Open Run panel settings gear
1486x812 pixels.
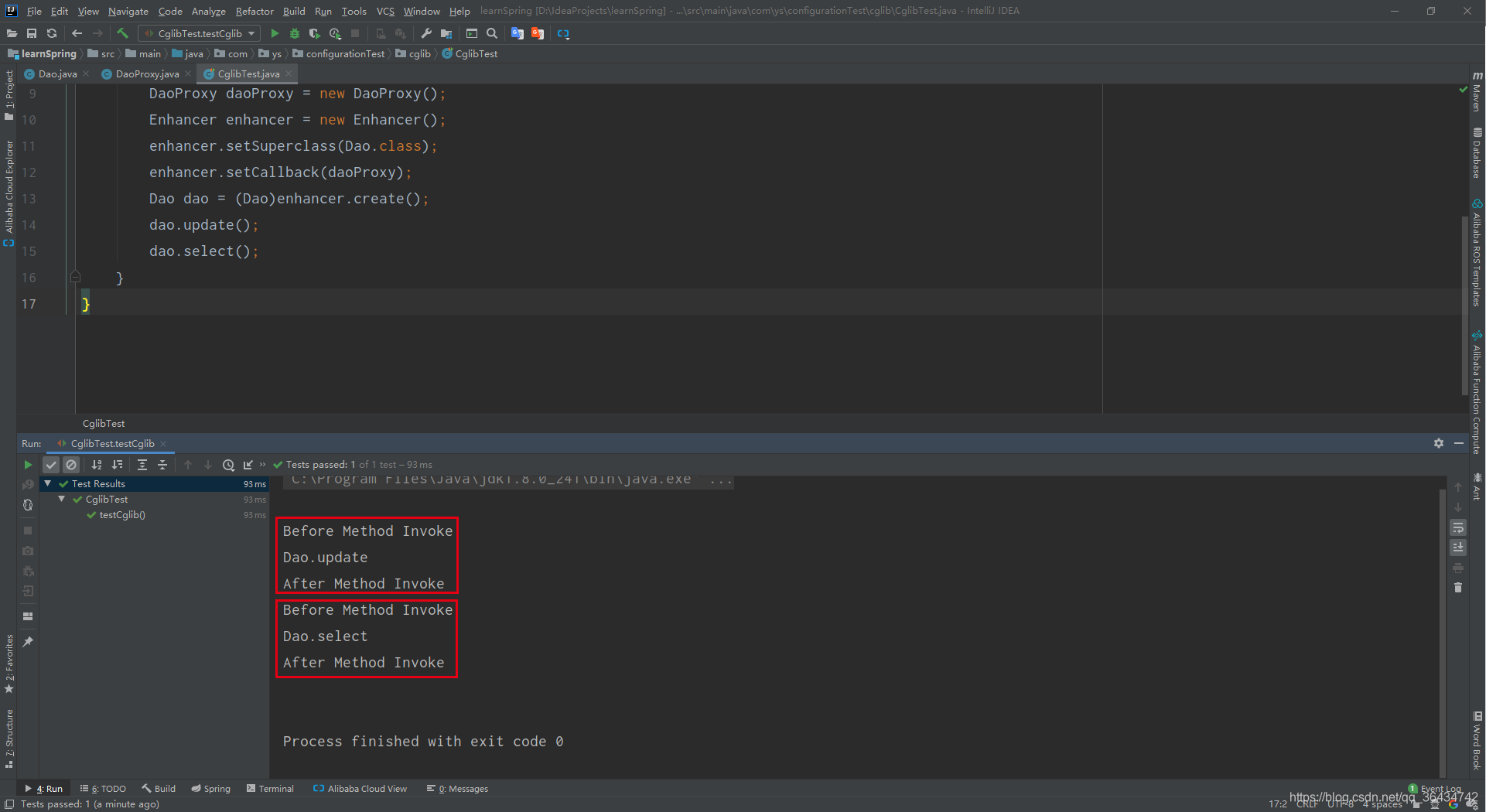coord(1439,443)
